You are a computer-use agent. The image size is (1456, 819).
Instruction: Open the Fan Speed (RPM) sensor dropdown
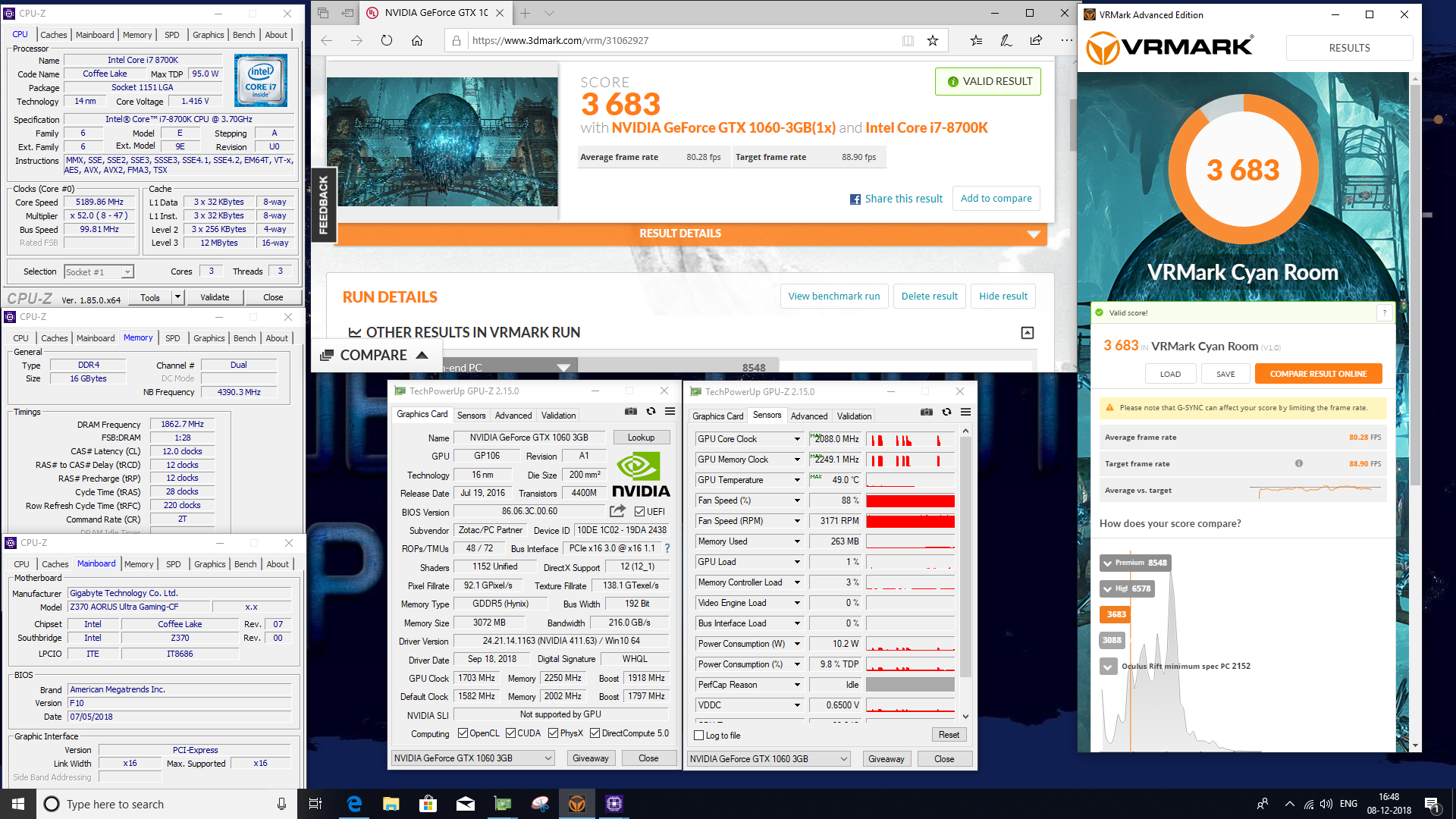[x=797, y=521]
